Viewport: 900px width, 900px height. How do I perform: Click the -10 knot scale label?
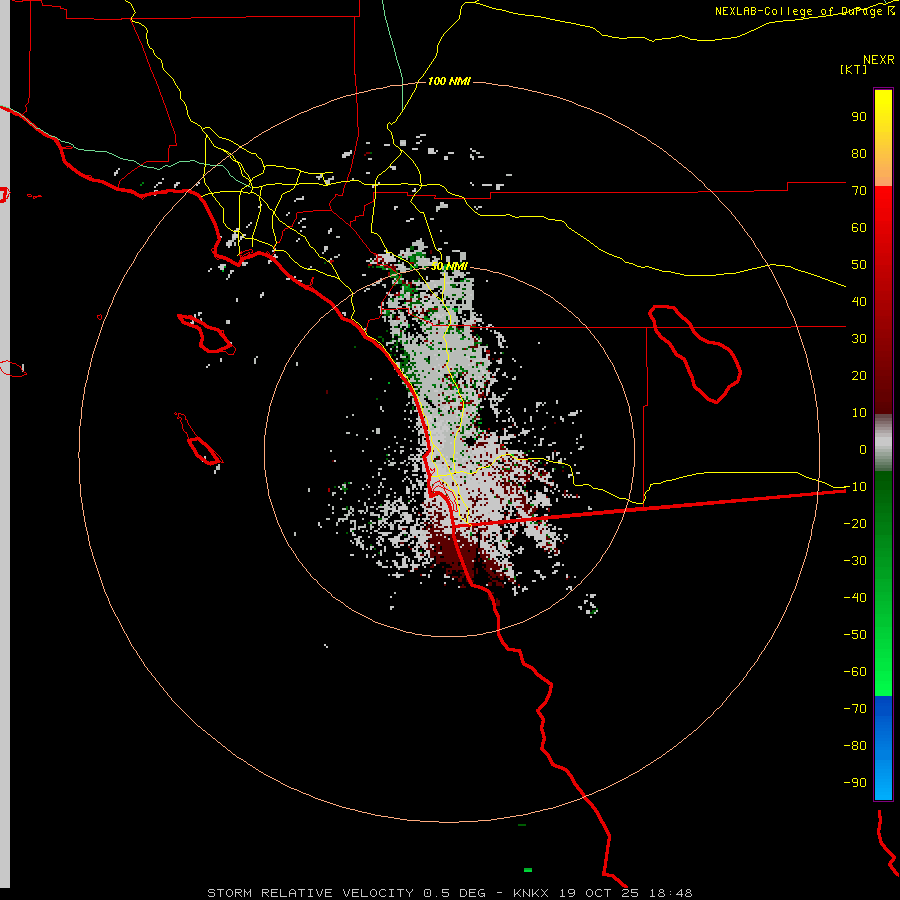pyautogui.click(x=855, y=487)
